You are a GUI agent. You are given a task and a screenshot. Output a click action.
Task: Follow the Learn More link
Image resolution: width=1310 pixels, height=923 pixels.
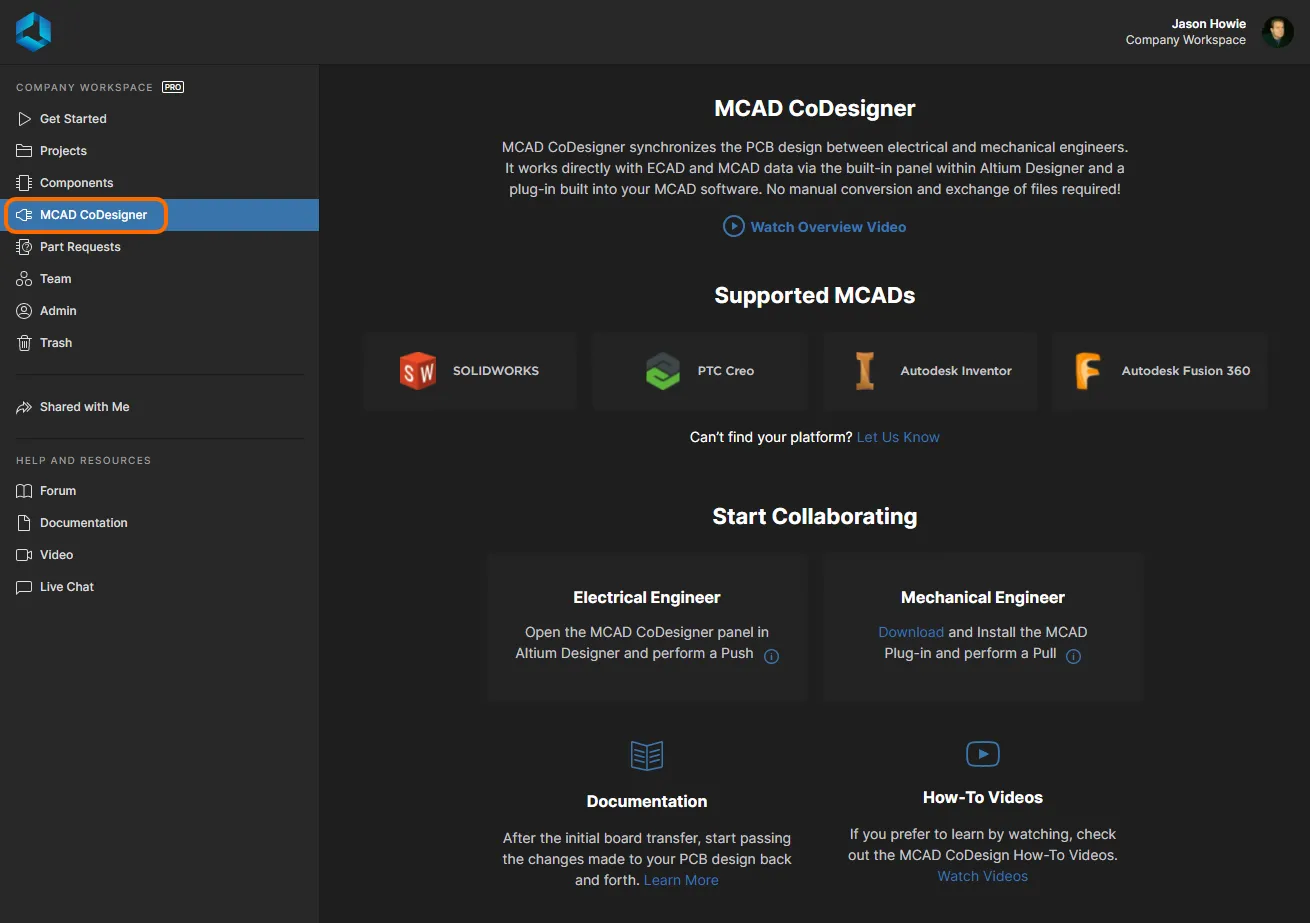pyautogui.click(x=681, y=880)
